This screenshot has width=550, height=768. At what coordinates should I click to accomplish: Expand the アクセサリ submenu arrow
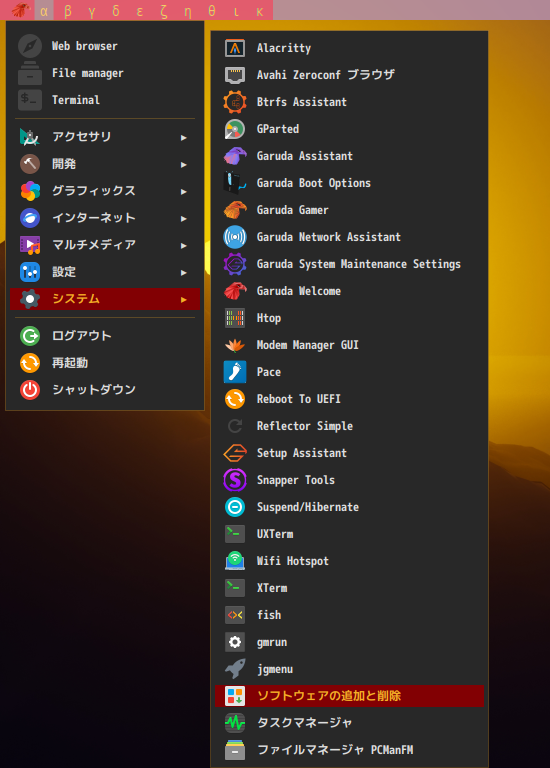pyautogui.click(x=184, y=138)
